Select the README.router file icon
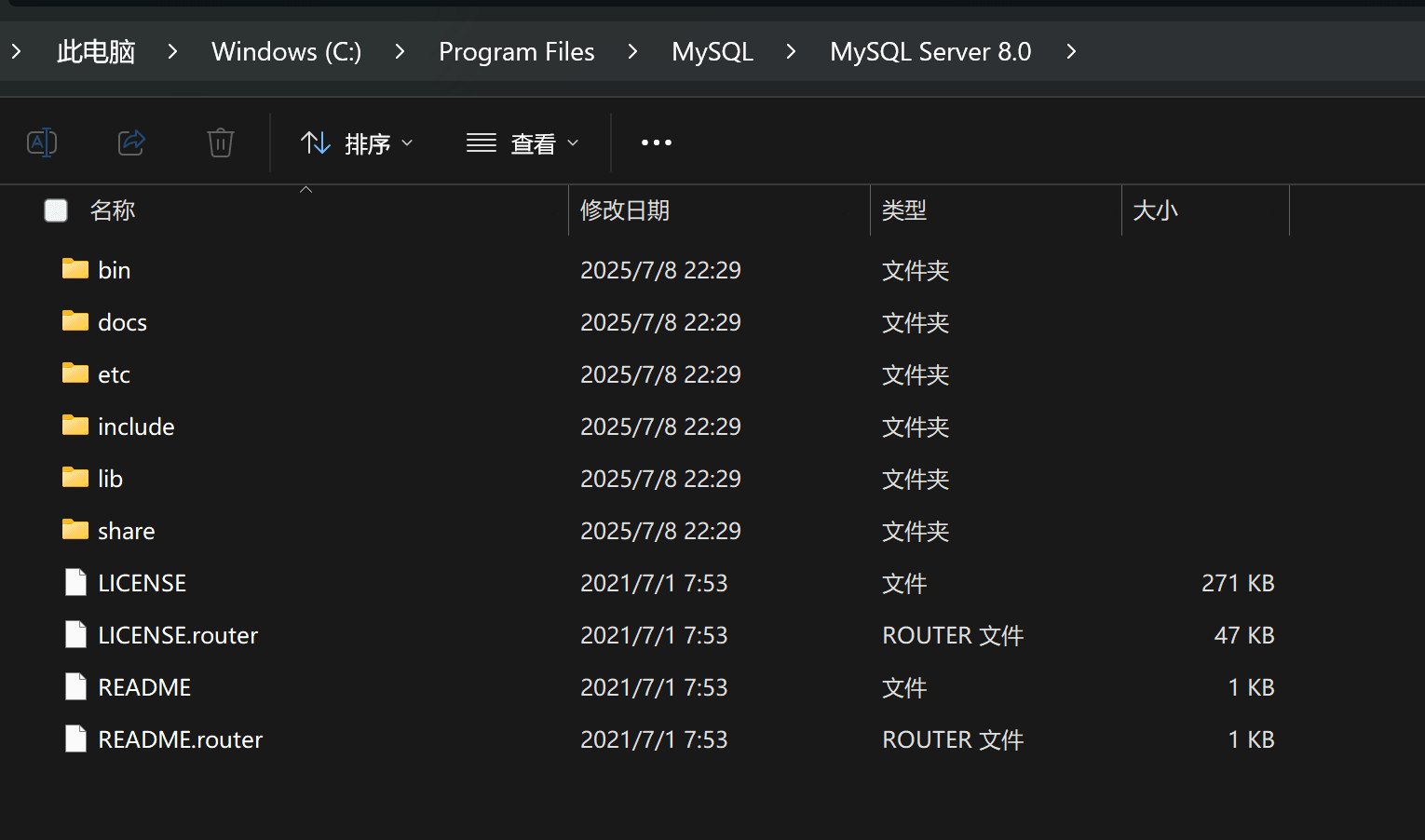Image resolution: width=1425 pixels, height=840 pixels. [x=75, y=738]
